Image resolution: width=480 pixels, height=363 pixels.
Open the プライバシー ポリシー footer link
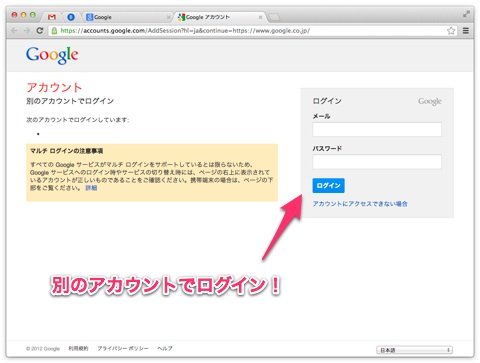point(123,348)
